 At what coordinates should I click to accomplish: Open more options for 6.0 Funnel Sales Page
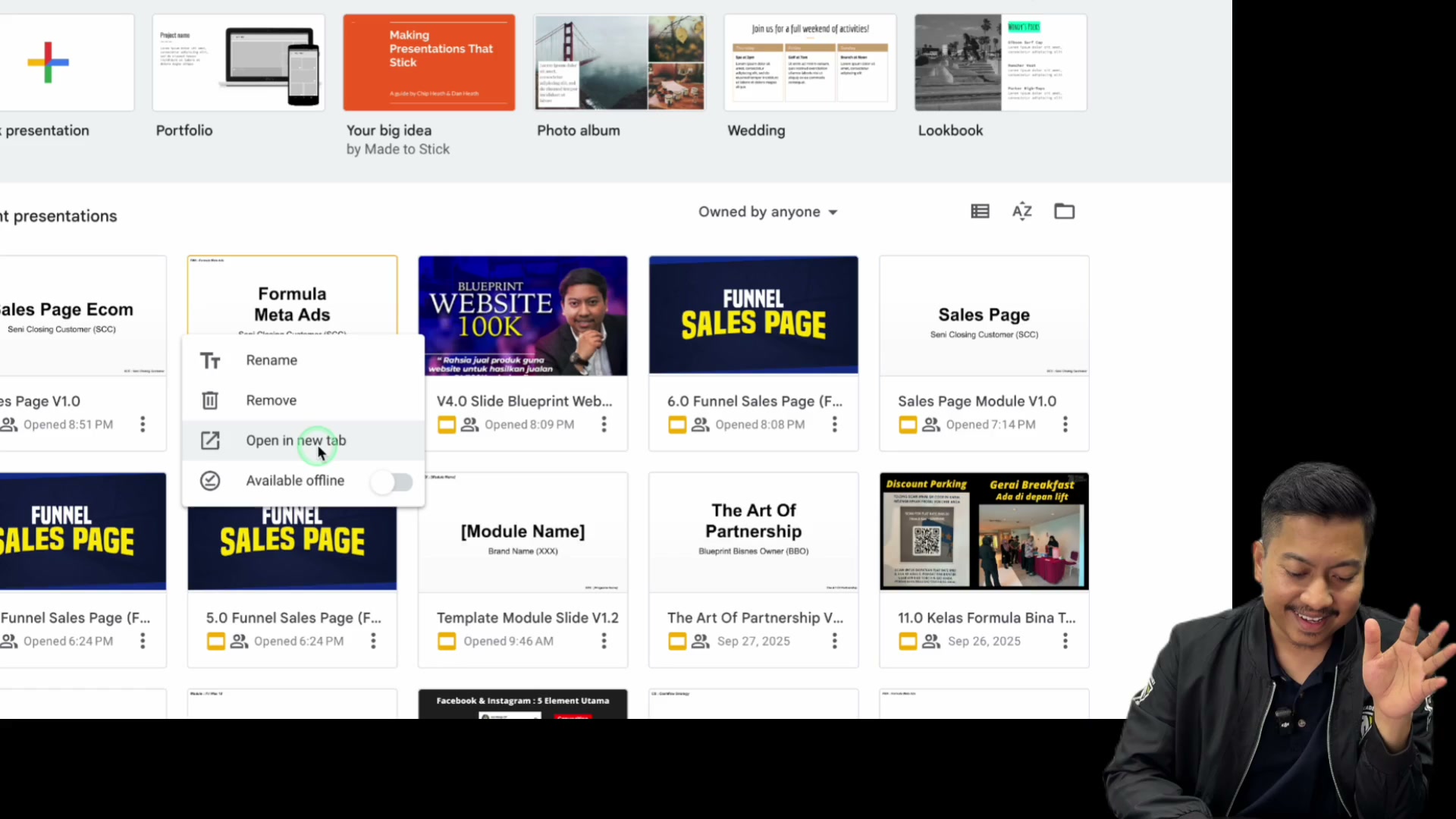pyautogui.click(x=834, y=425)
